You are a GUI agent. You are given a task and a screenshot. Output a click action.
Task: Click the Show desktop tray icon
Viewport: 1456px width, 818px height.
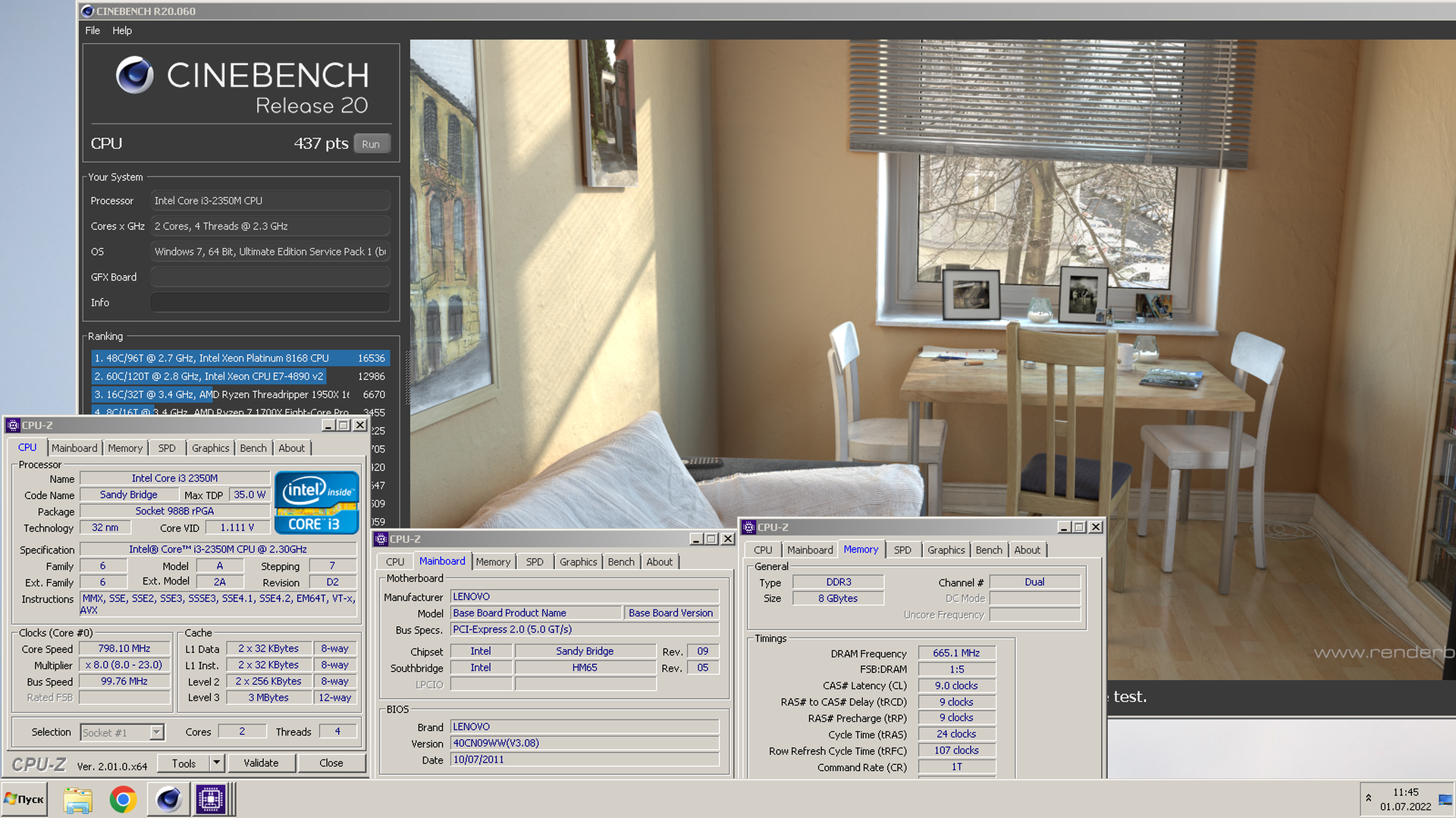click(1445, 799)
